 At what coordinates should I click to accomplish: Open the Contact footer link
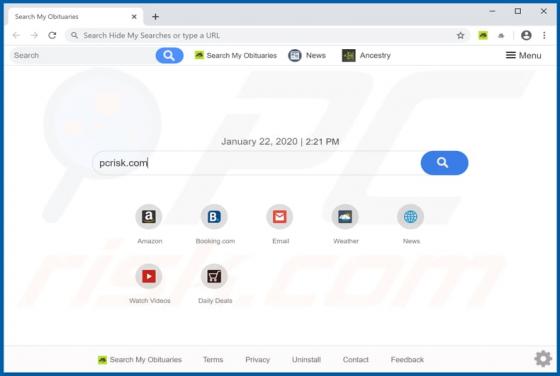point(355,360)
